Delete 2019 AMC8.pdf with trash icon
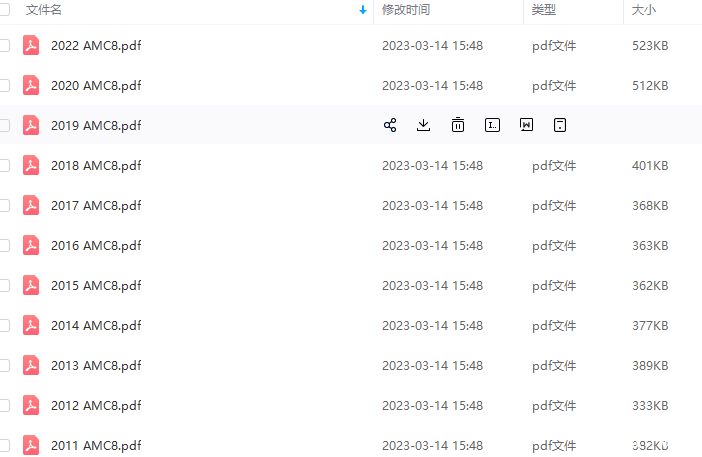Screen dimensions: 702x457 pos(458,125)
